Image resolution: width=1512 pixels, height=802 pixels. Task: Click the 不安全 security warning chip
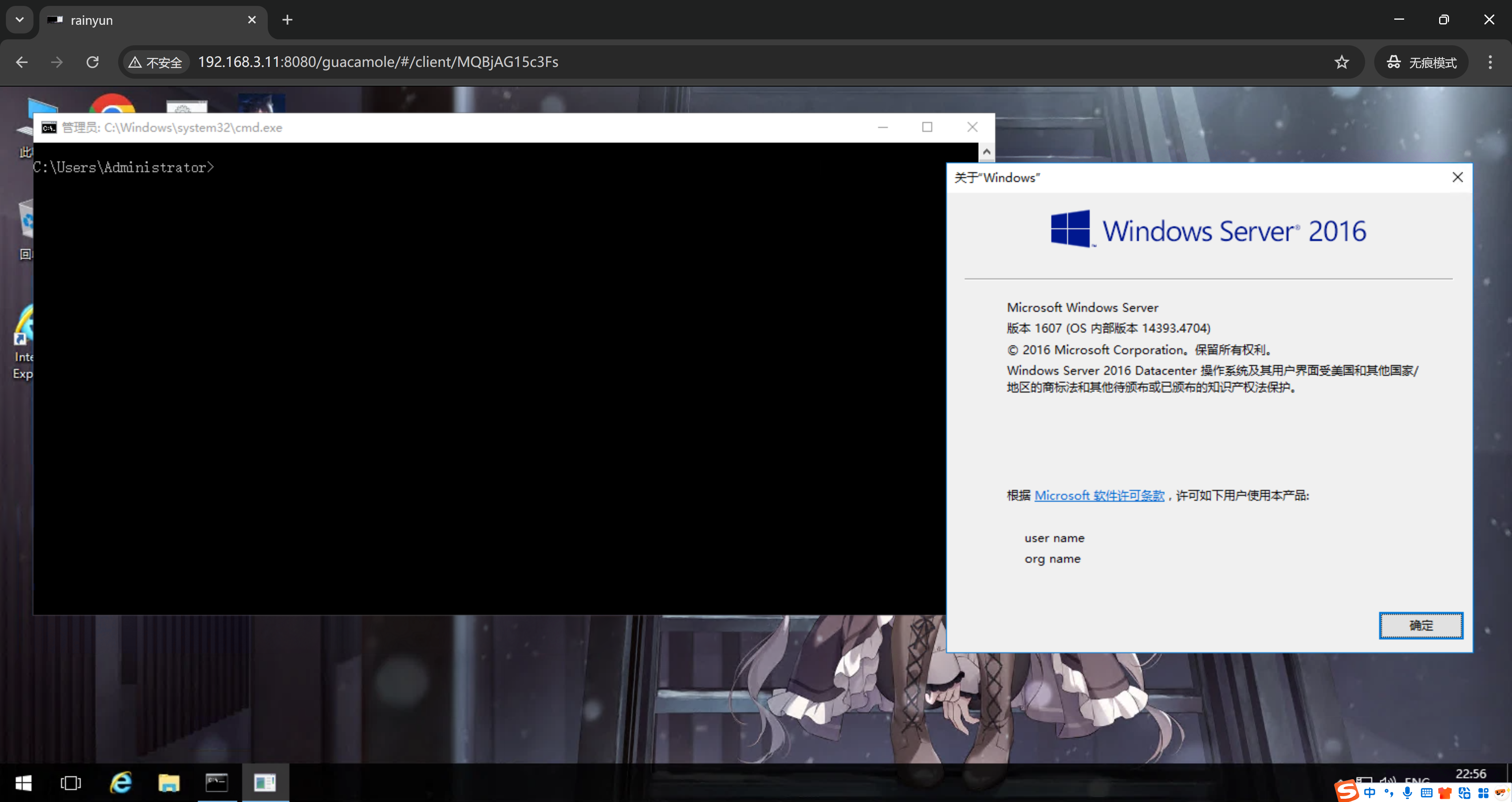tap(156, 62)
